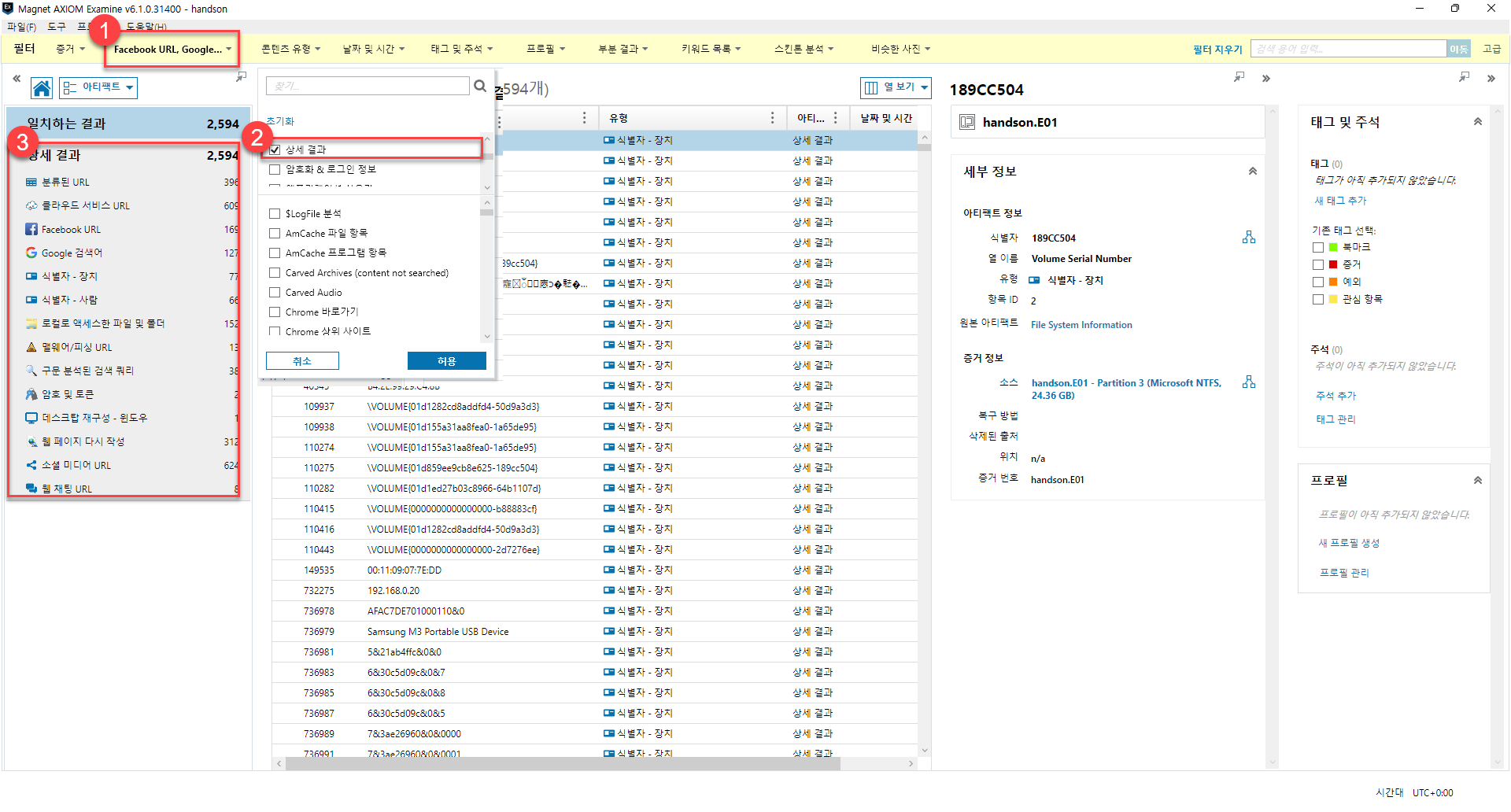The image size is (1511, 812).
Task: Open the 날짜 및 시간 filter menu
Action: [373, 49]
